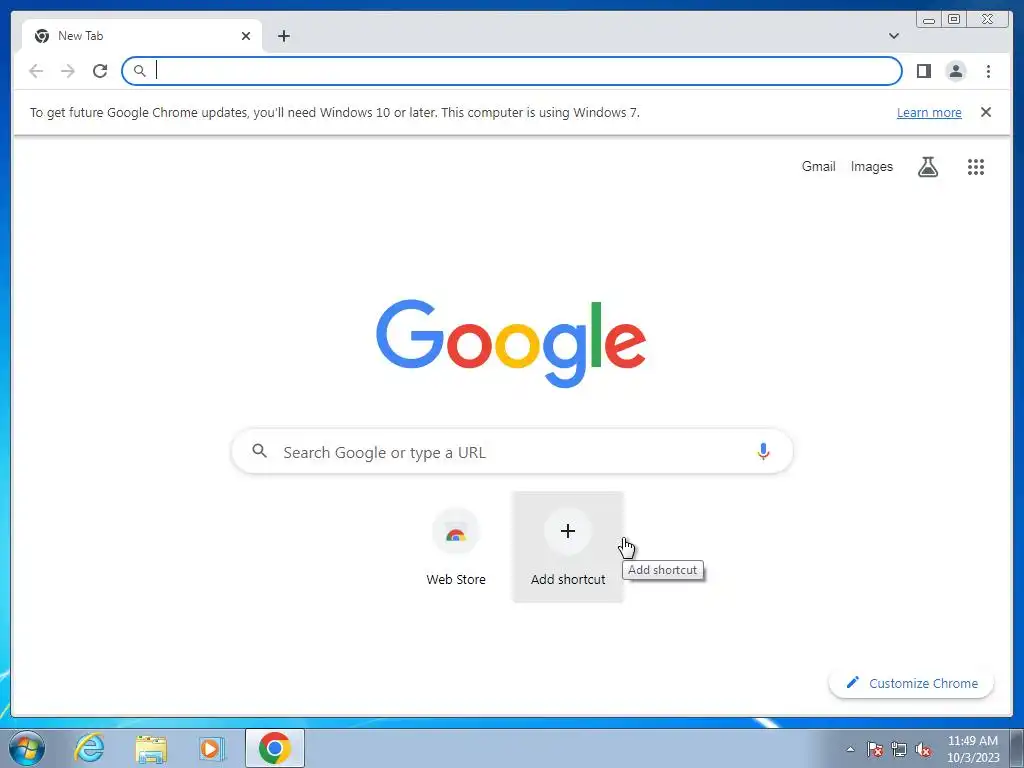Reload the current page

coord(100,71)
